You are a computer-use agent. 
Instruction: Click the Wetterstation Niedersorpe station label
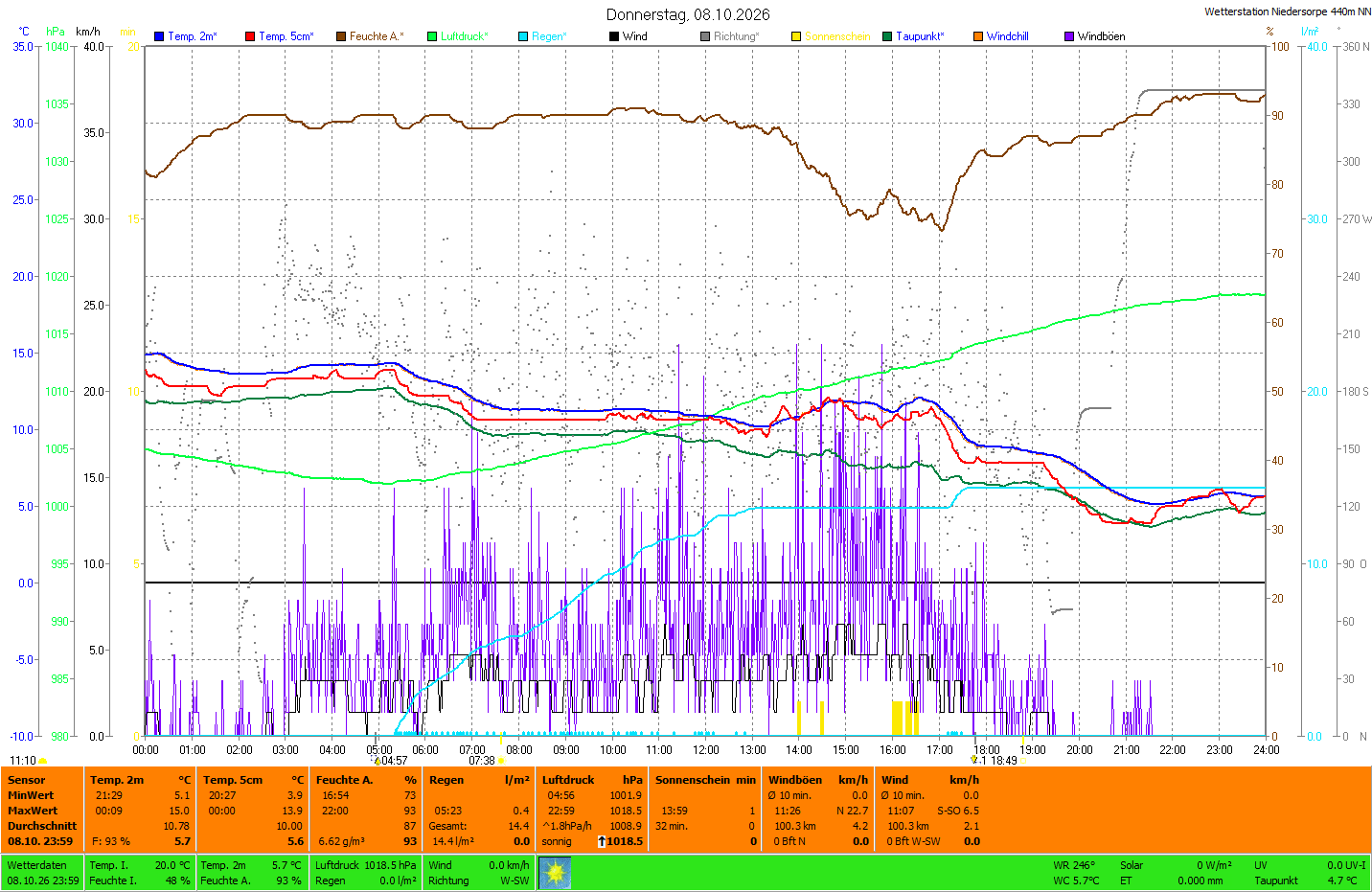pyautogui.click(x=1288, y=11)
